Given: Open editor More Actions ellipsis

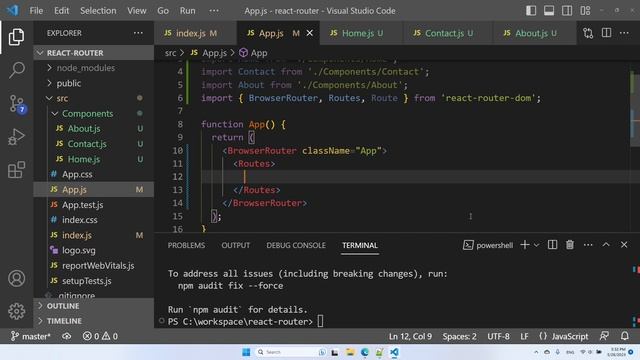Looking at the screenshot, I should click(624, 33).
